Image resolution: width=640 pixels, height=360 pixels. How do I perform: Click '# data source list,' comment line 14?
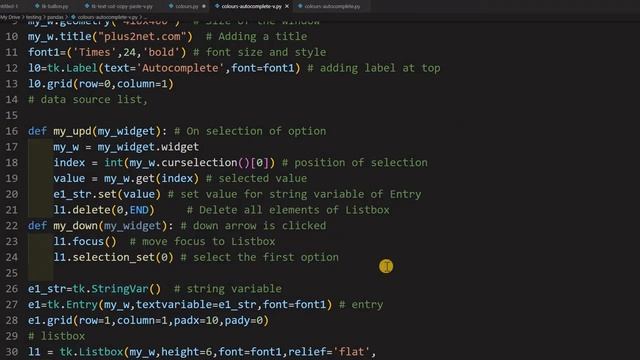[x=88, y=100]
